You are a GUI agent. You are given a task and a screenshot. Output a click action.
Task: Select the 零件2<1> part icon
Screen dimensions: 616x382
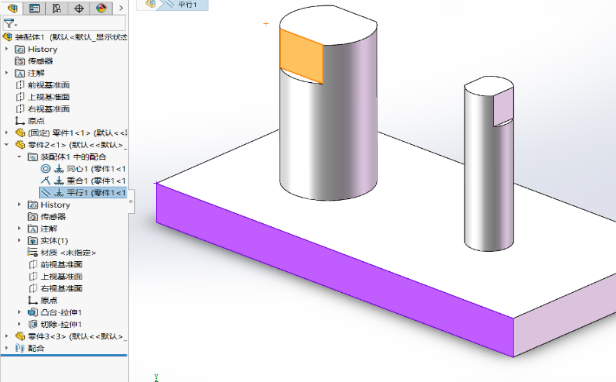(20, 145)
